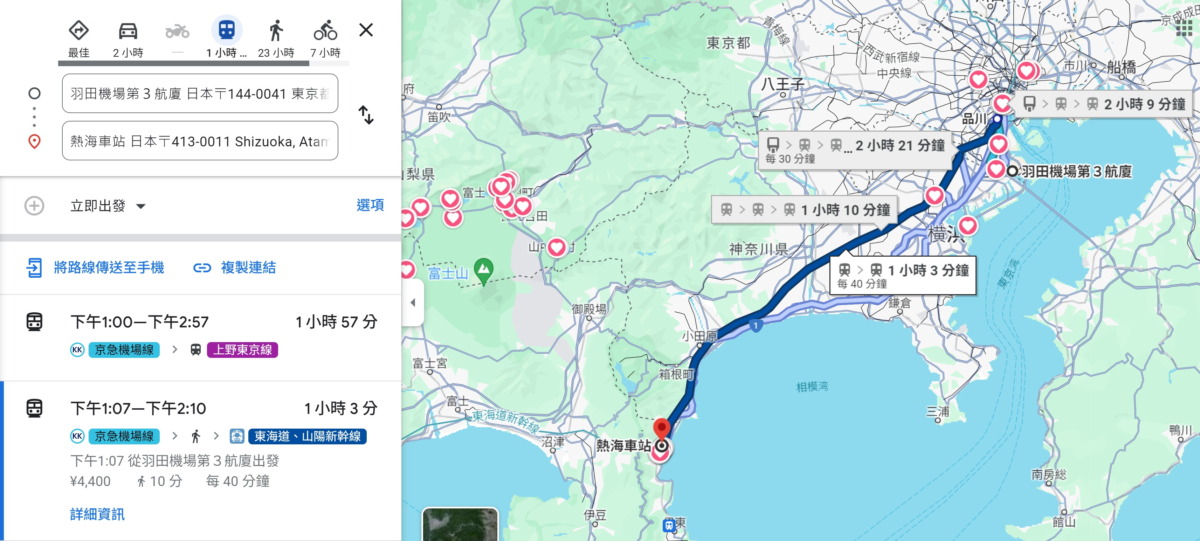Open the map layers thumbnail
The image size is (1200, 541).
click(x=462, y=525)
